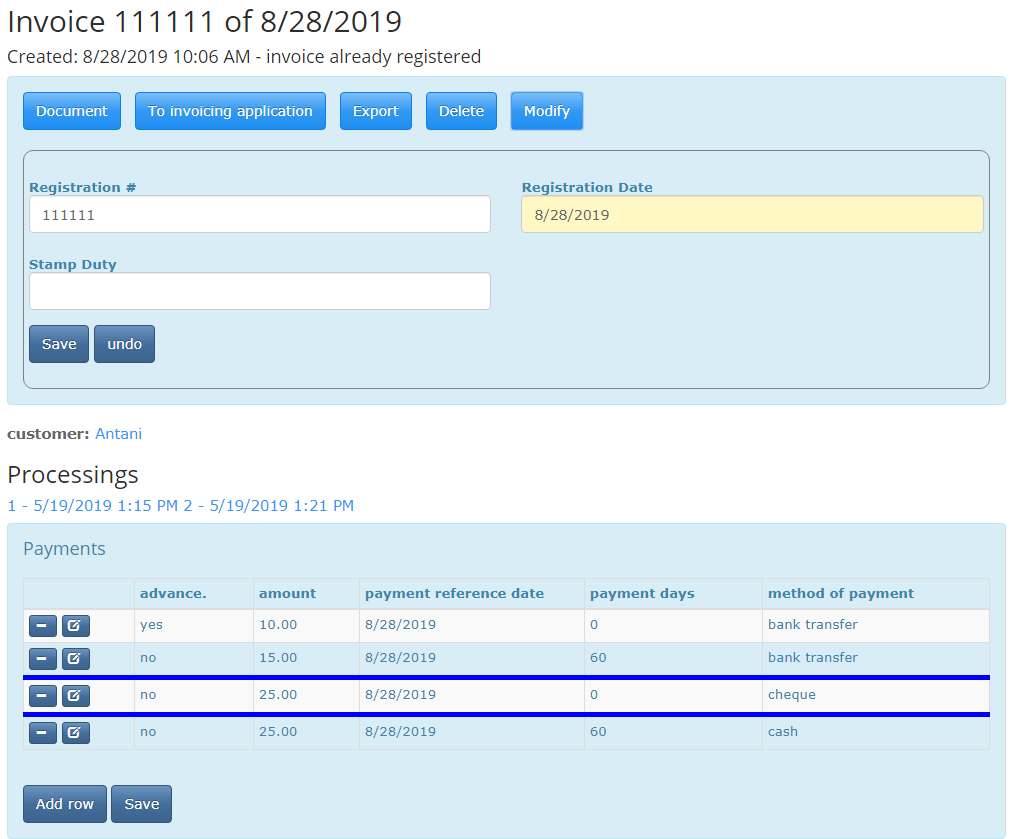1012x839 pixels.
Task: Click the Modify button
Action: 547,111
